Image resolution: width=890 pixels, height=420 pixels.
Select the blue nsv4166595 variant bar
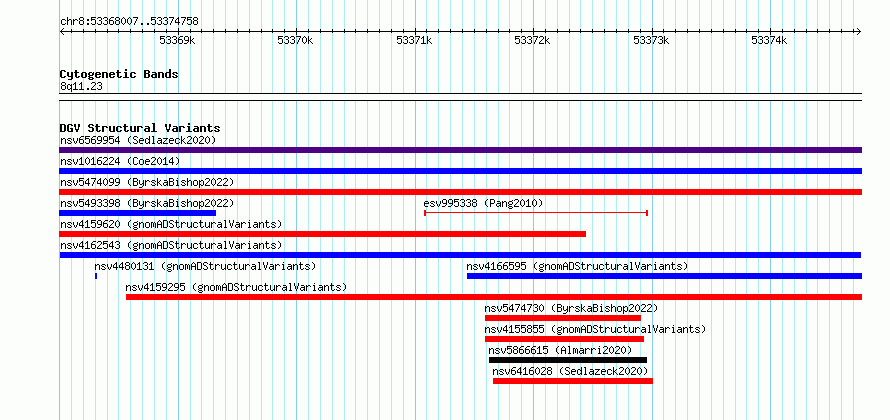(664, 276)
